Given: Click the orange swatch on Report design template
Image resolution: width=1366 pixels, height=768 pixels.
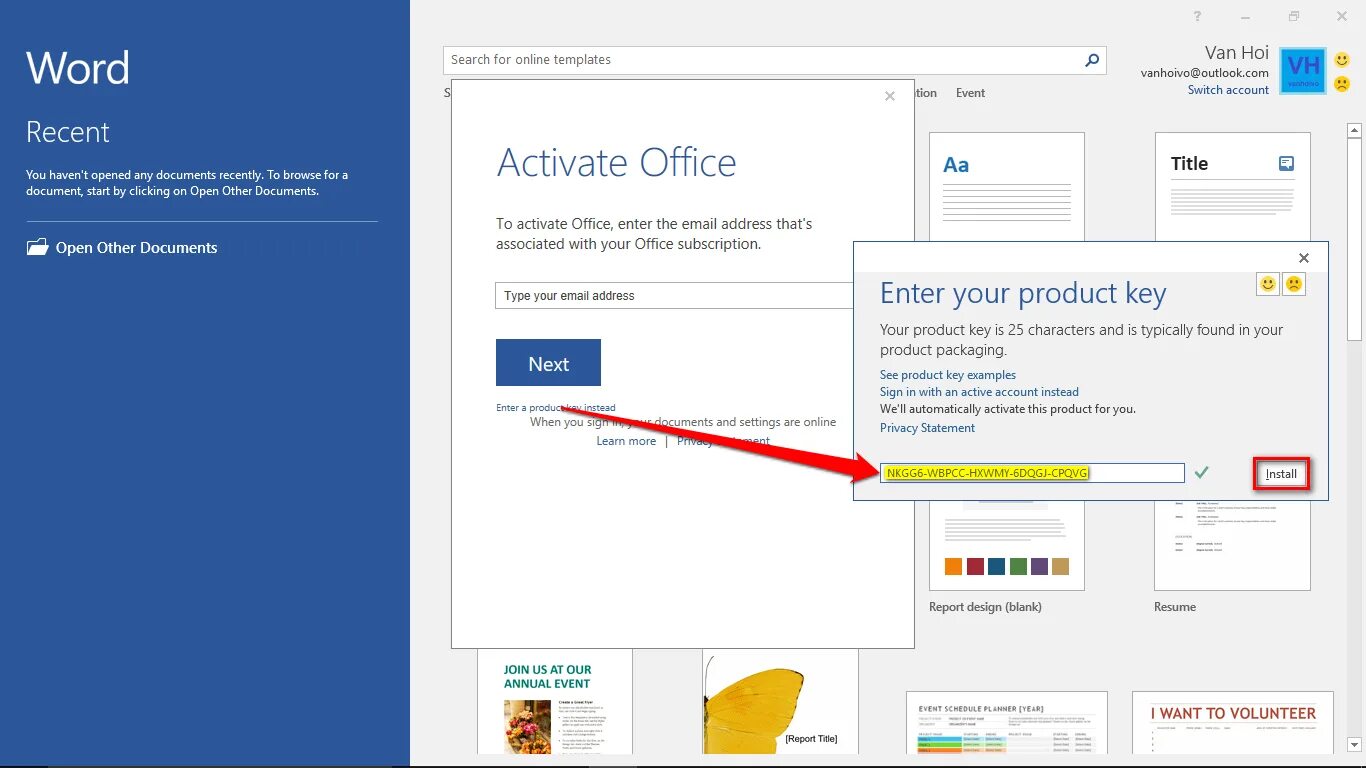Looking at the screenshot, I should click(952, 565).
